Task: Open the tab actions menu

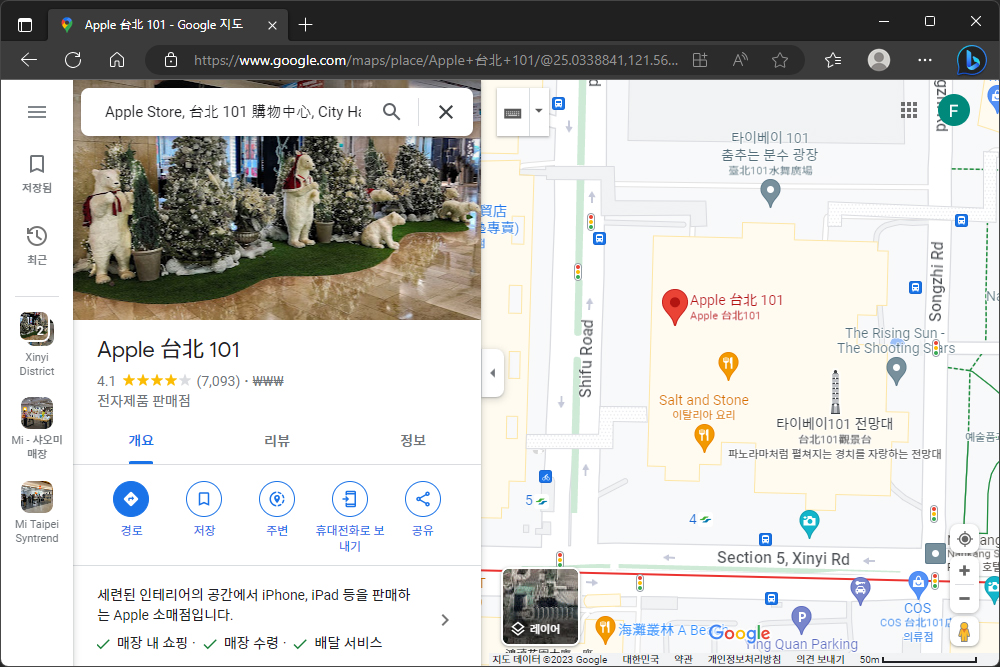Action: coord(25,26)
